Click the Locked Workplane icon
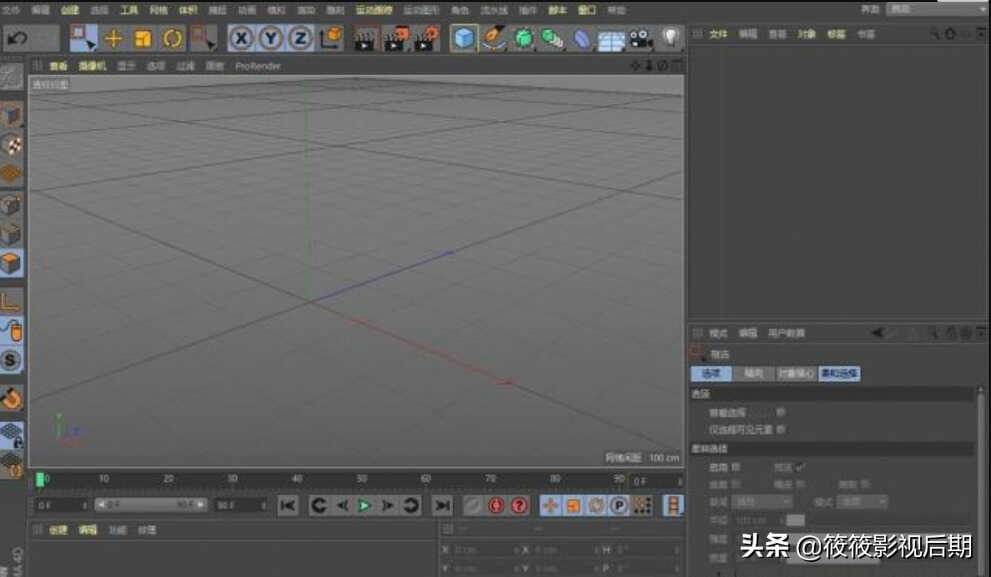Image resolution: width=991 pixels, height=577 pixels. [x=11, y=435]
